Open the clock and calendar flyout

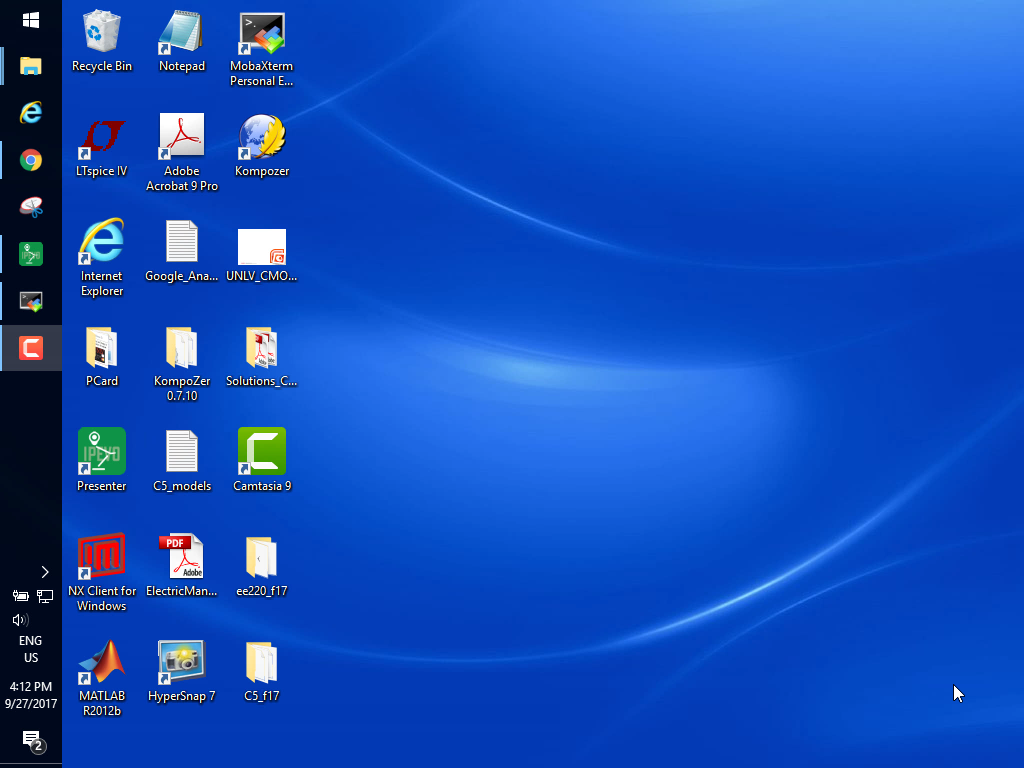(x=31, y=695)
